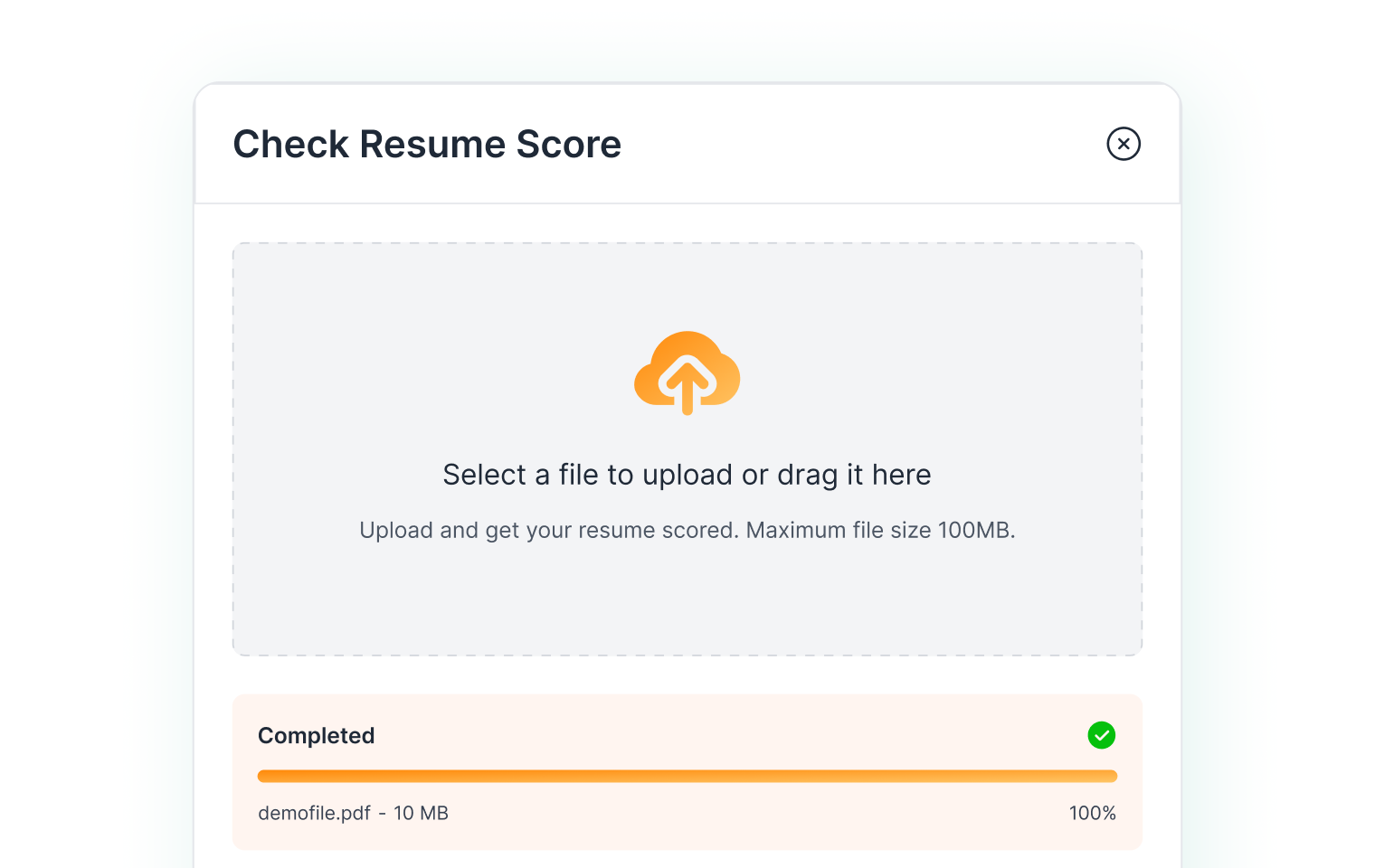Screen dimensions: 1375x868
Task: Click the orange cloud upload icon
Action: (x=687, y=373)
